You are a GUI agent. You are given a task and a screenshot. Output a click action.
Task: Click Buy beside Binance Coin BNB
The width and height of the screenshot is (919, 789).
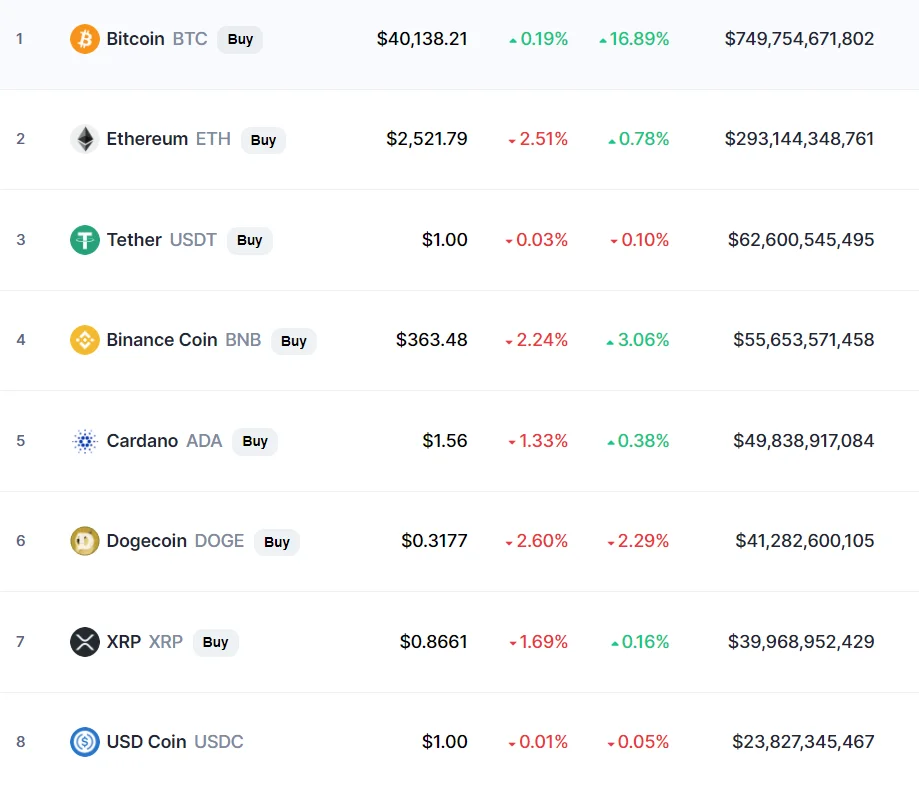point(294,341)
